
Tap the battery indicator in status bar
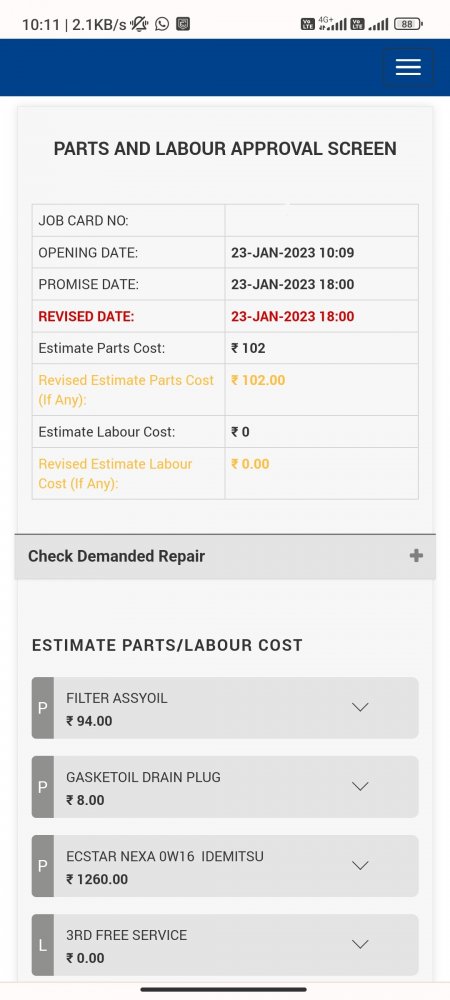point(408,24)
